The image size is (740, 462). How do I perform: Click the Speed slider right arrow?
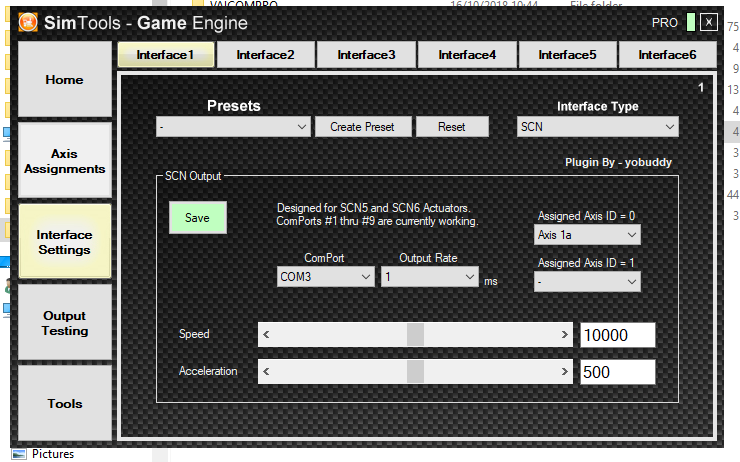(564, 334)
